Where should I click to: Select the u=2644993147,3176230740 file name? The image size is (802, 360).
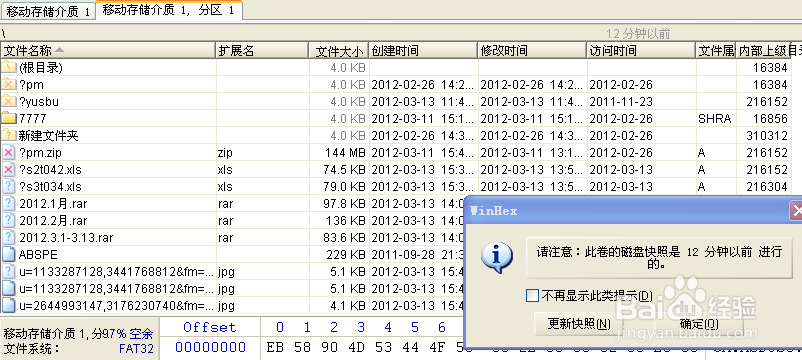coord(117,305)
